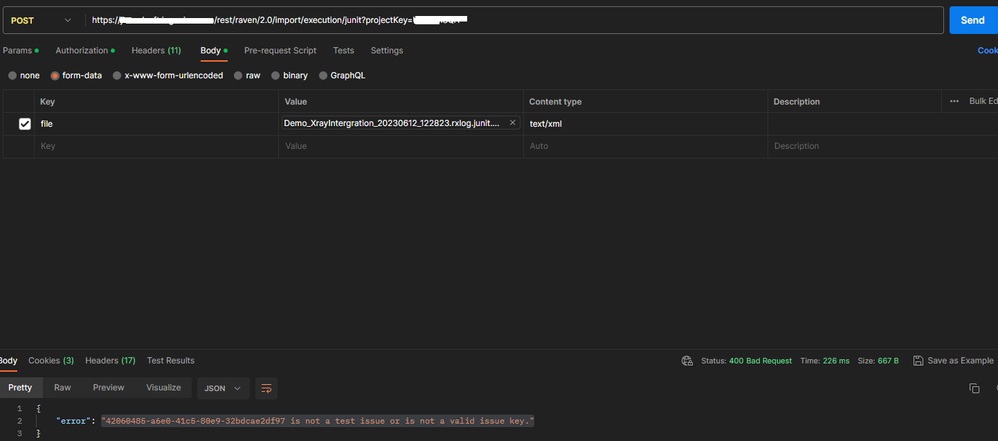Click the Value column header
This screenshot has width=998, height=441.
click(296, 102)
